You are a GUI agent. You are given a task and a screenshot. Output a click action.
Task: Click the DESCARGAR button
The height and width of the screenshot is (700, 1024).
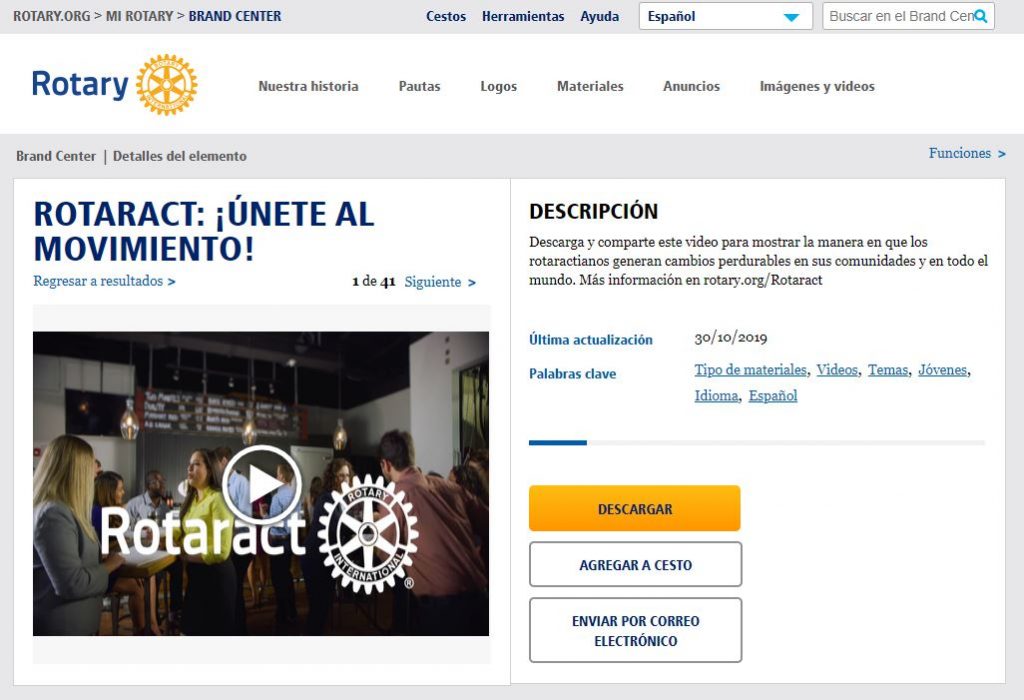point(635,508)
